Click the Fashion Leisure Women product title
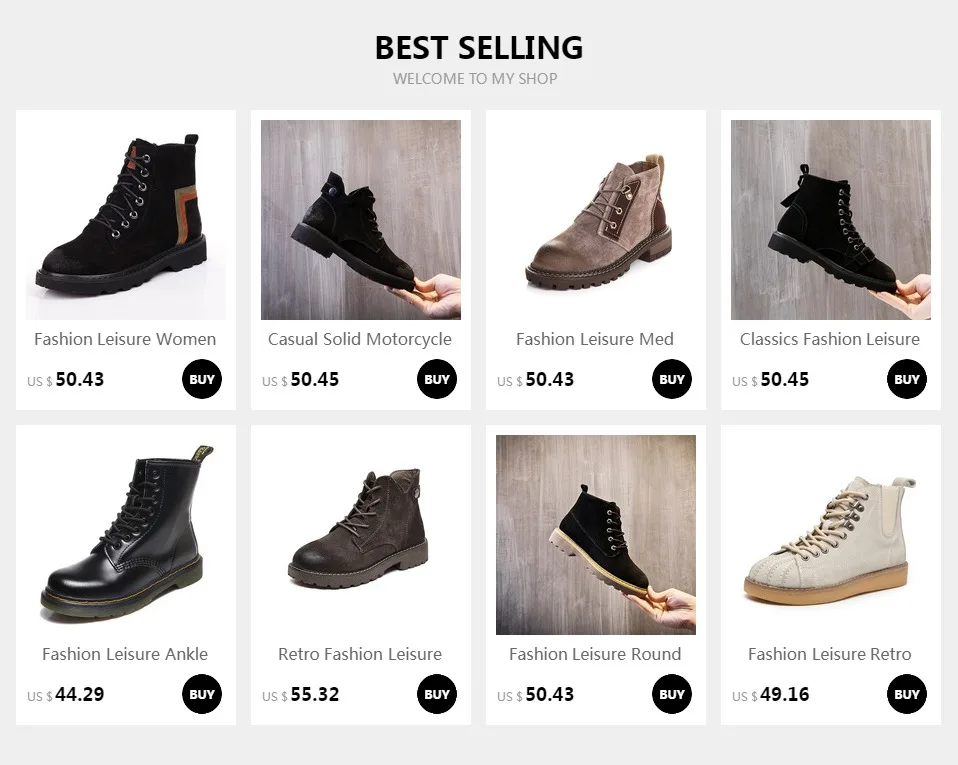Image resolution: width=958 pixels, height=765 pixels. [125, 339]
